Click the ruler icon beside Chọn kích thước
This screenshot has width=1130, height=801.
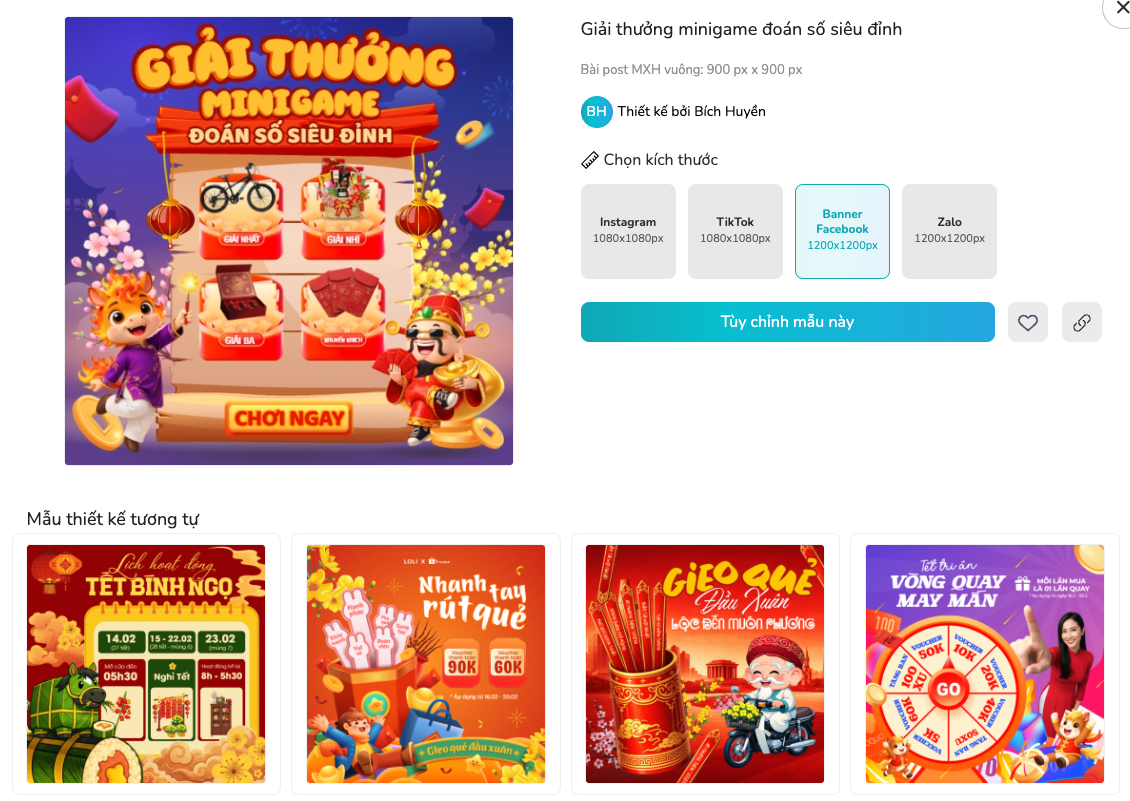(590, 160)
